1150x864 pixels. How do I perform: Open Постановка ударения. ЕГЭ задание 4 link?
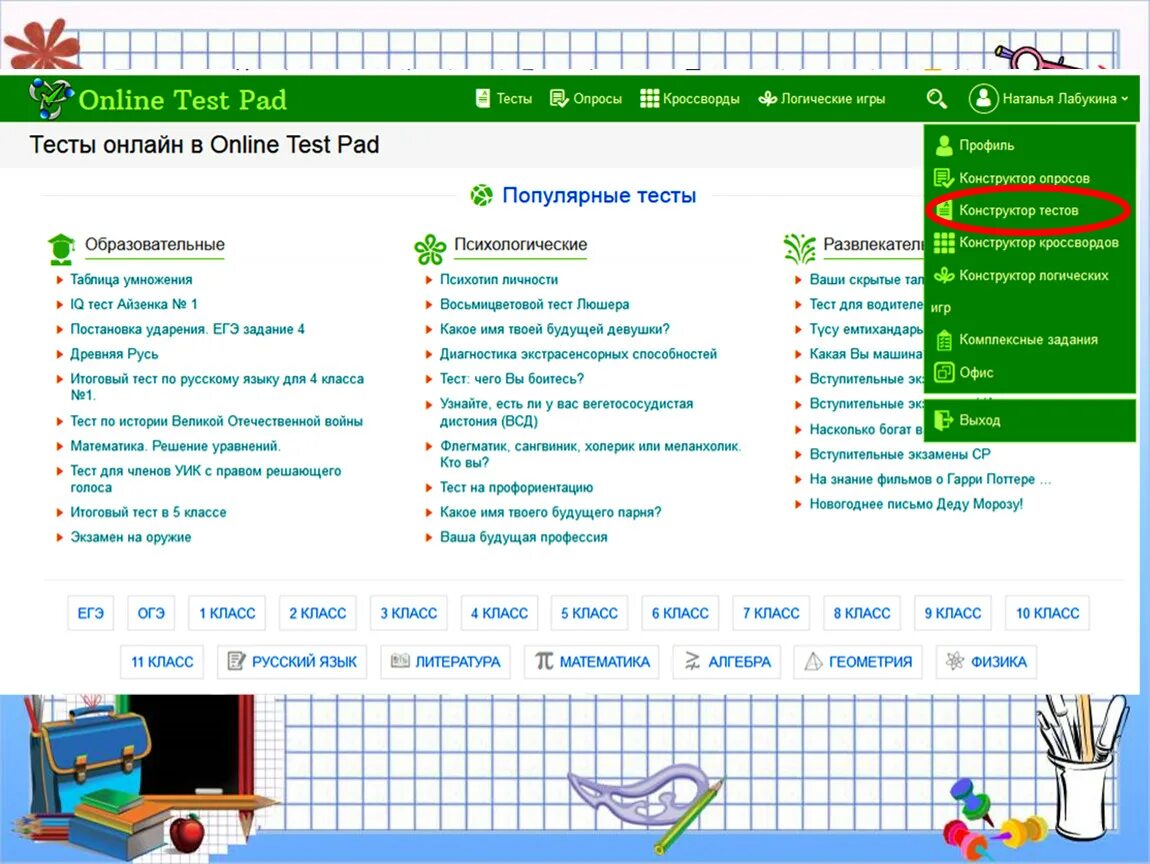pos(187,329)
